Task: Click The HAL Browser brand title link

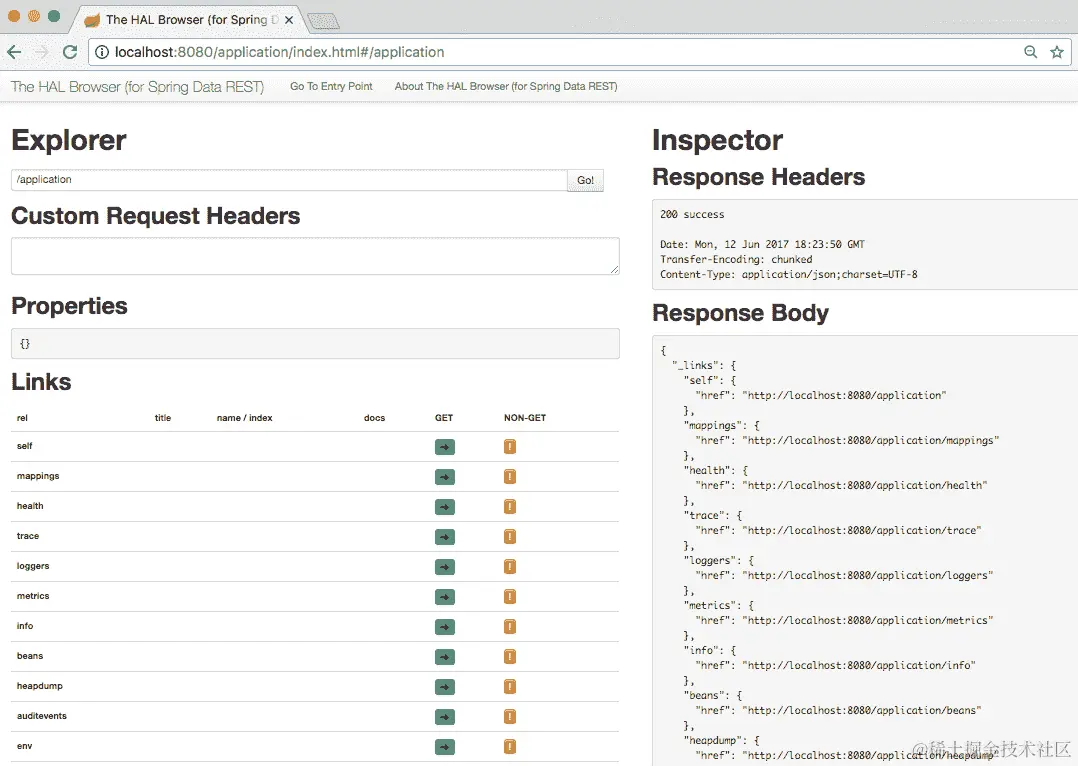Action: click(x=138, y=87)
